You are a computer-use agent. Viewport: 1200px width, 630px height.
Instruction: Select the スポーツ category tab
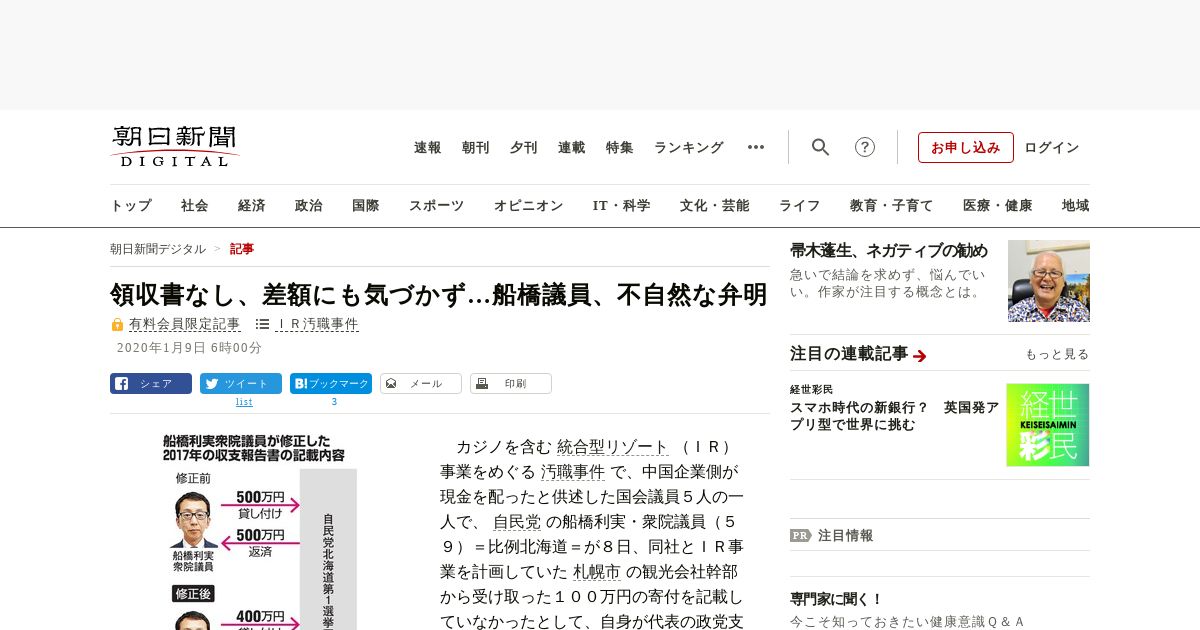pos(436,205)
